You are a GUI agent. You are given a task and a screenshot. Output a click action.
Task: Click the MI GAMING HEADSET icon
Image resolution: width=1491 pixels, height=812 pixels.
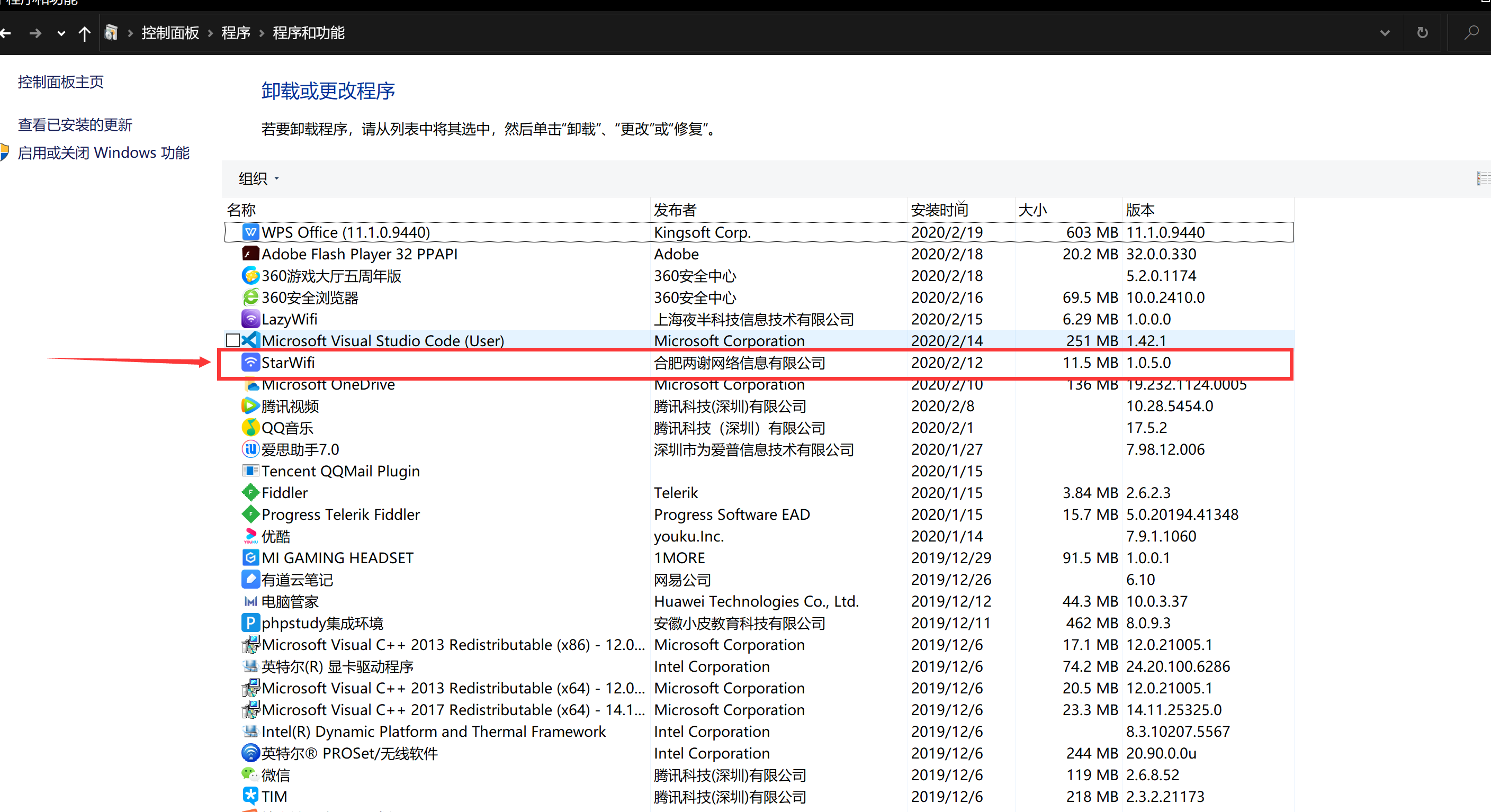[250, 557]
